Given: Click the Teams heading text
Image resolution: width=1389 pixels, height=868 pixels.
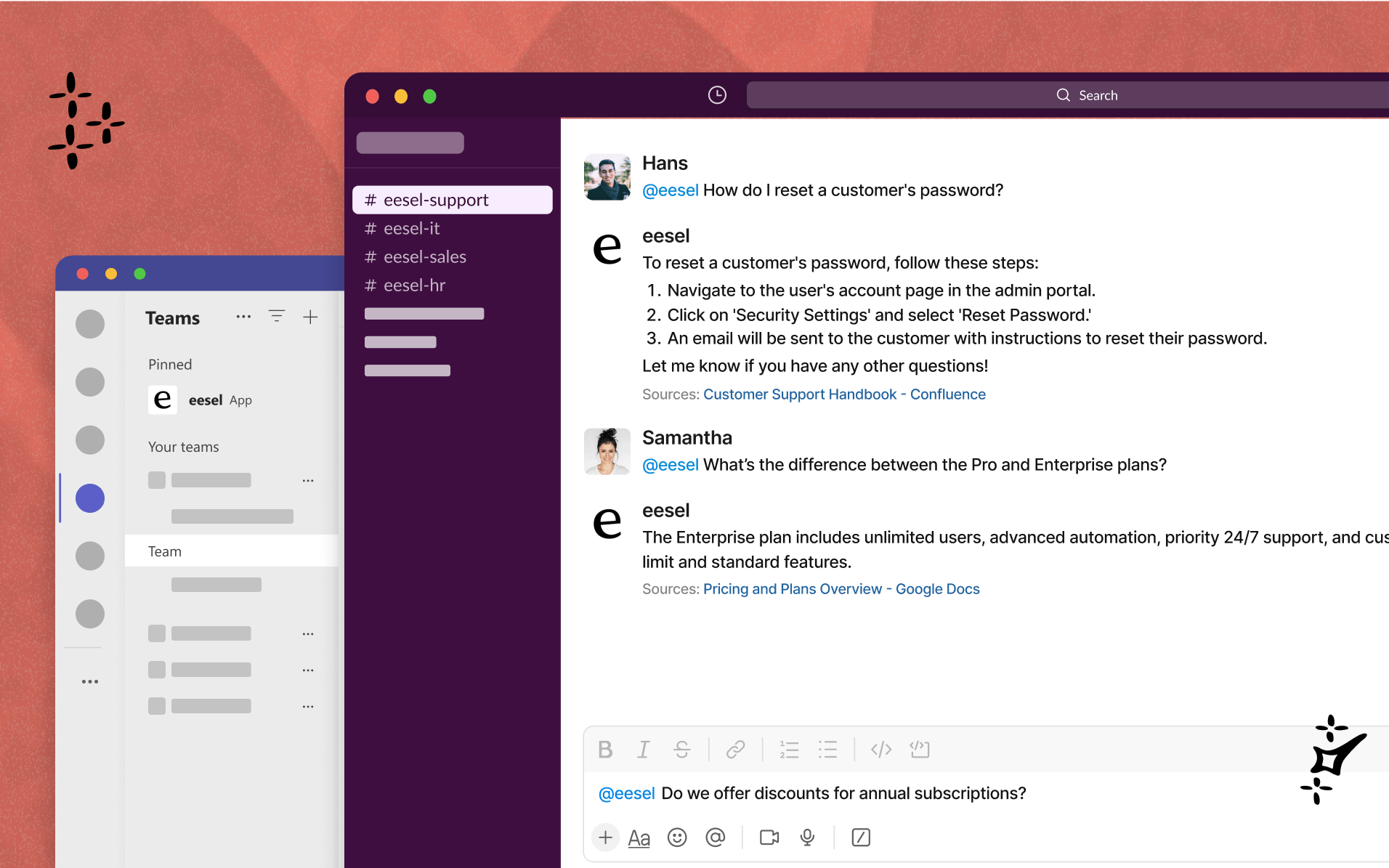Looking at the screenshot, I should coord(172,318).
